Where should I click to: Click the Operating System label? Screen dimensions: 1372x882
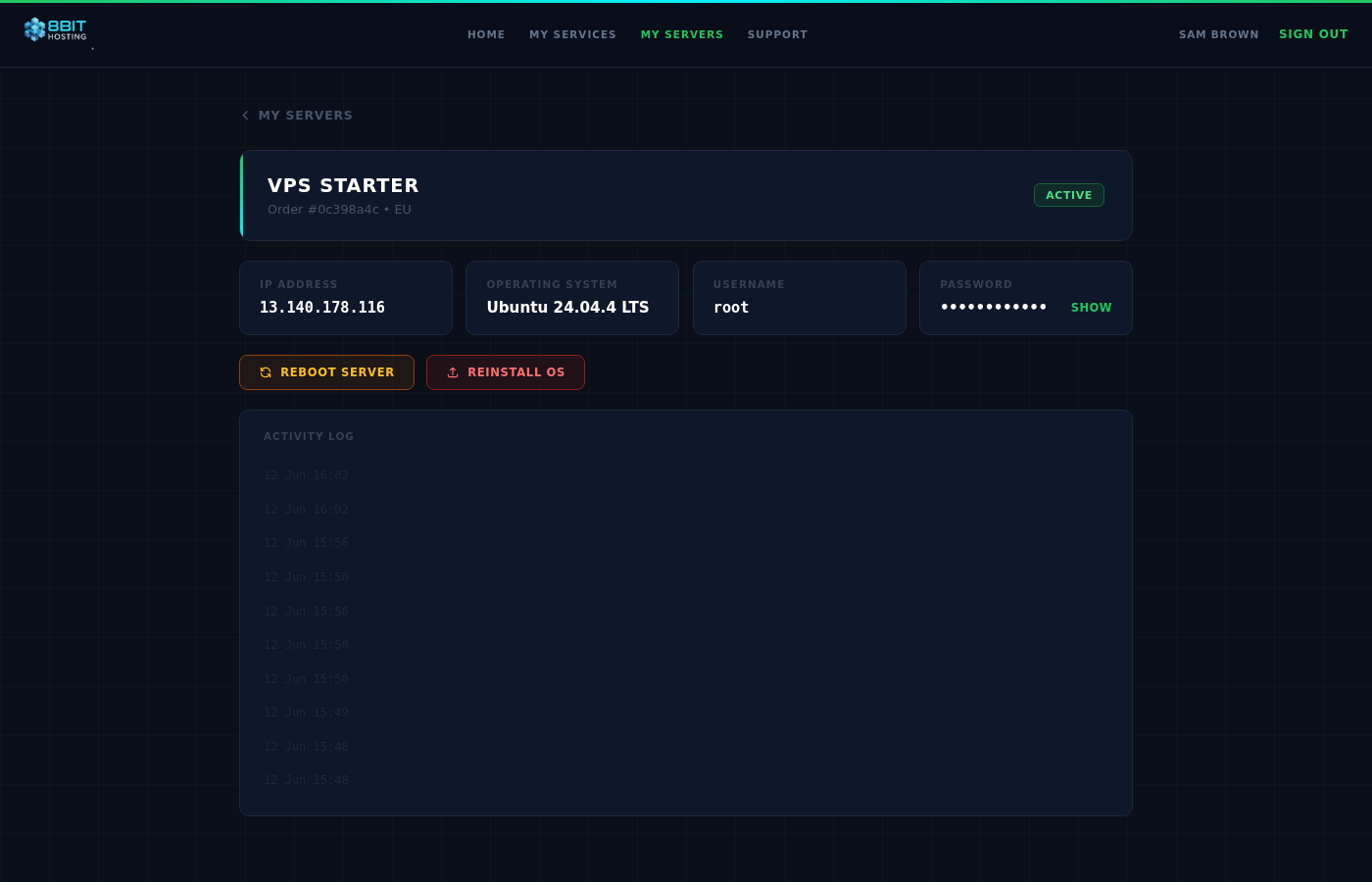[x=552, y=284]
